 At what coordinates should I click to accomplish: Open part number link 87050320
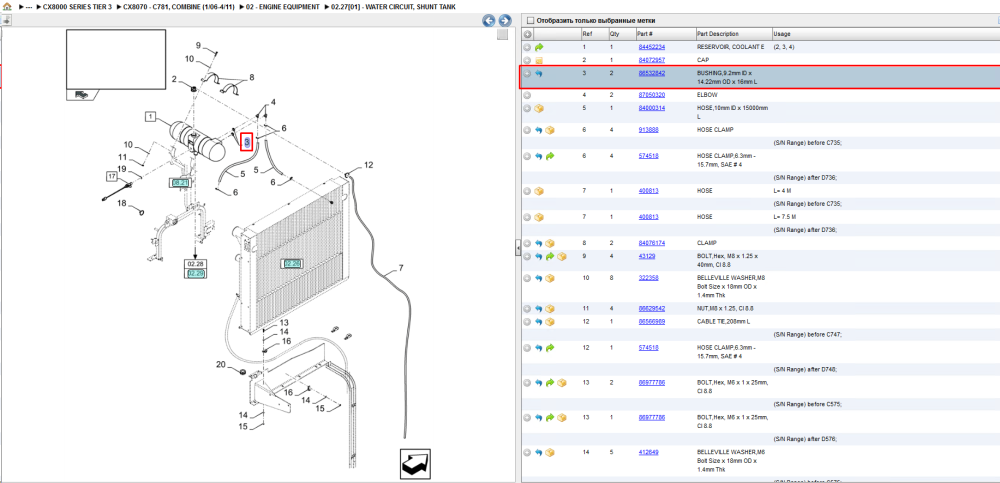[652, 95]
